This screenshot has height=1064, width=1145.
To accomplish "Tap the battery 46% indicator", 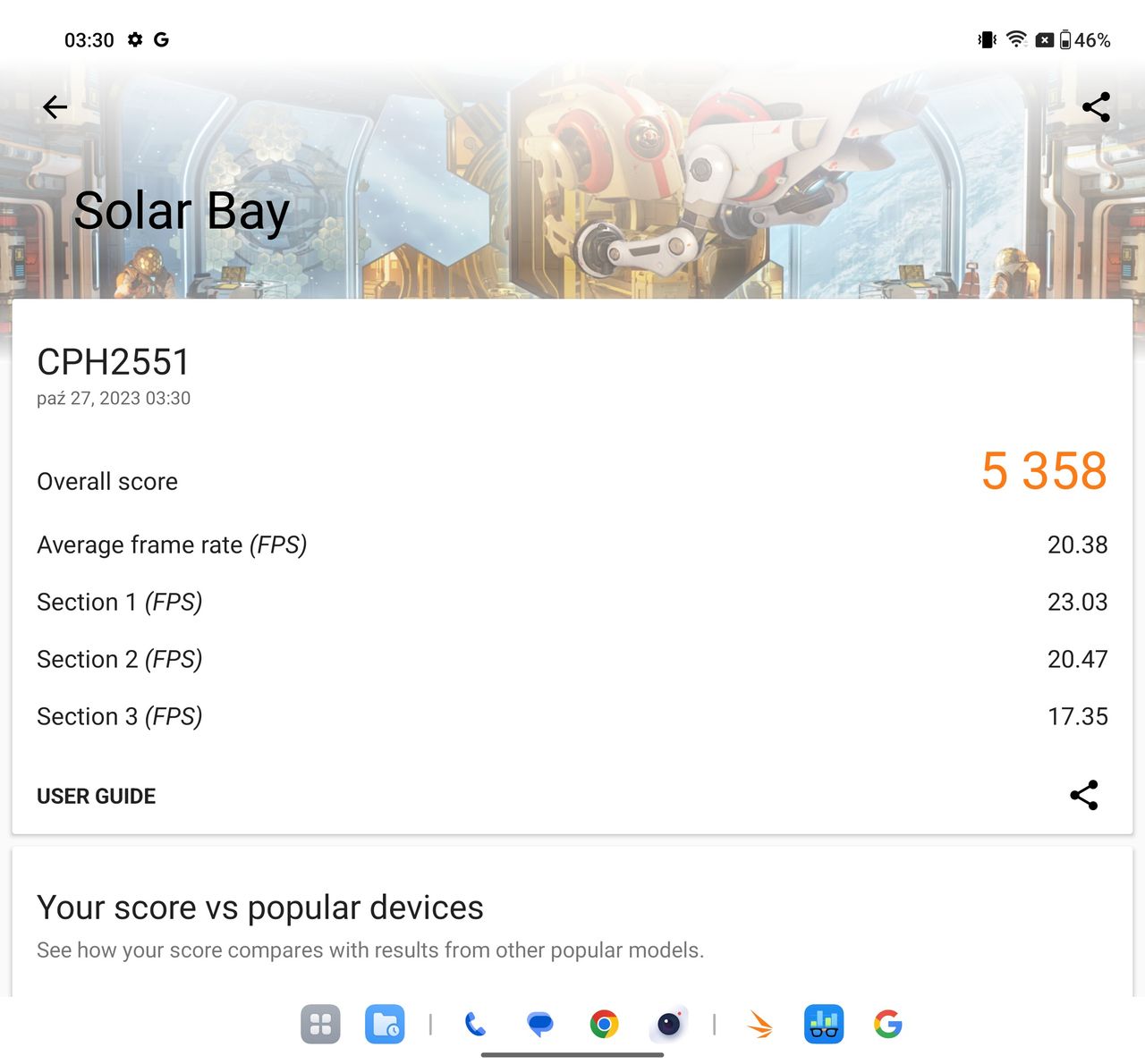I will 1085,39.
